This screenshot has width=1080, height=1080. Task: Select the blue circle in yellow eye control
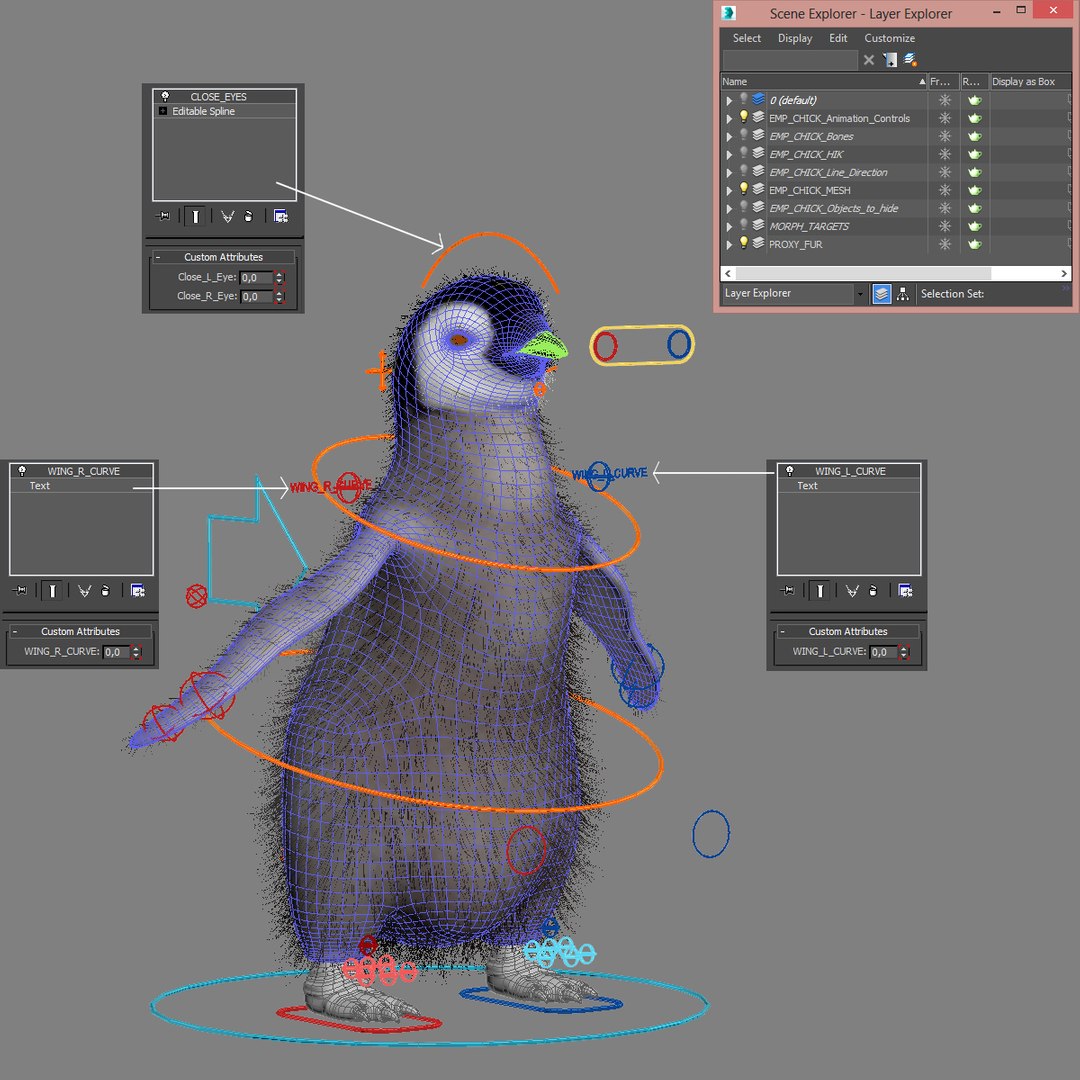(679, 344)
